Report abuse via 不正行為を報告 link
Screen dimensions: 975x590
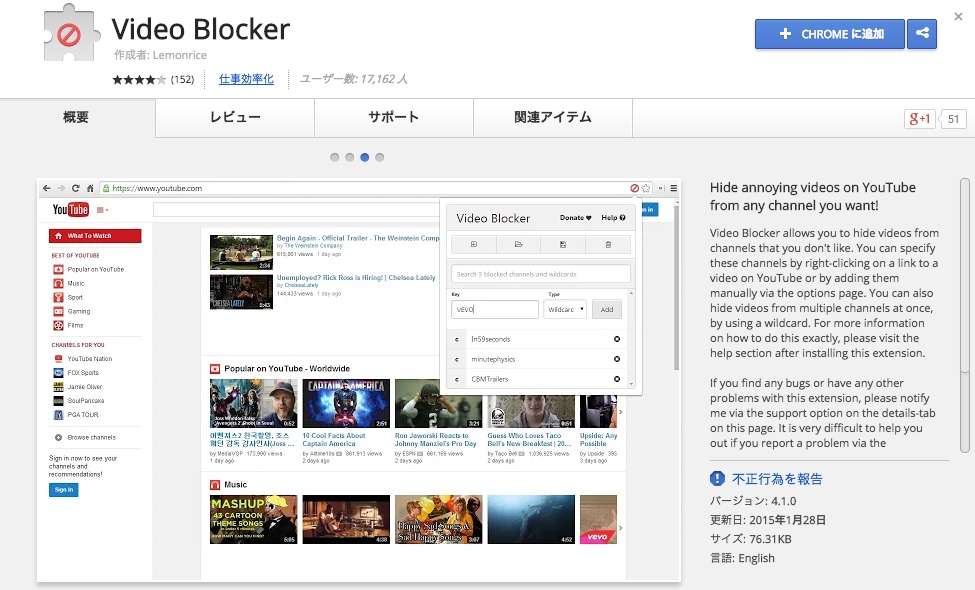[x=777, y=479]
